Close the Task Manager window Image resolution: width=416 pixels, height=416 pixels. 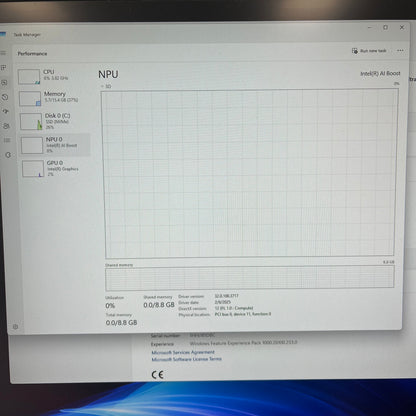coord(402,27)
